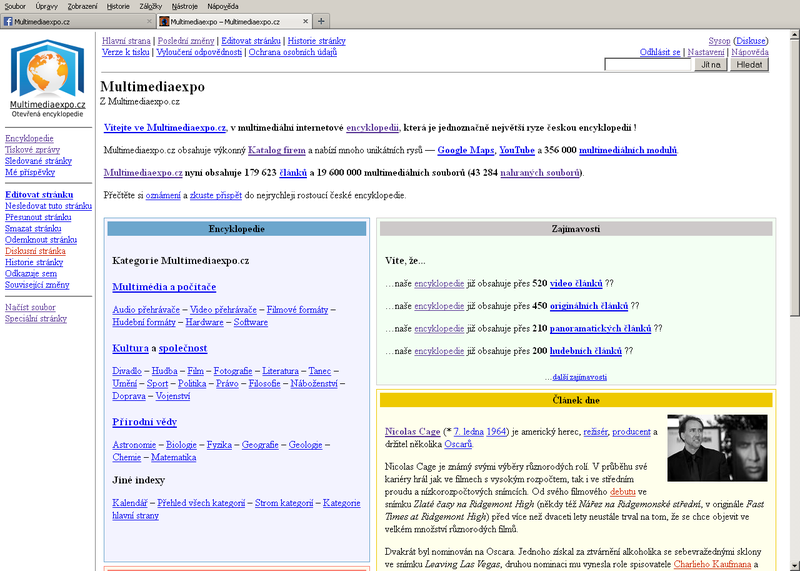This screenshot has width=800, height=571.
Task: Open the Nápověda menu
Action: coord(222,7)
